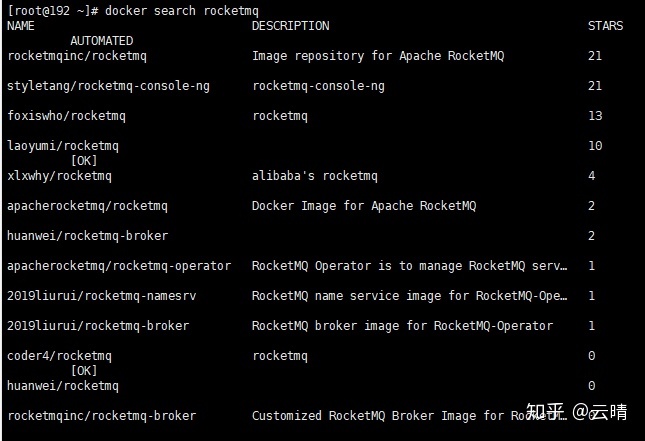Click star count 2 for huanwei/rocketmq-broker
The width and height of the screenshot is (645, 441).
pos(592,236)
